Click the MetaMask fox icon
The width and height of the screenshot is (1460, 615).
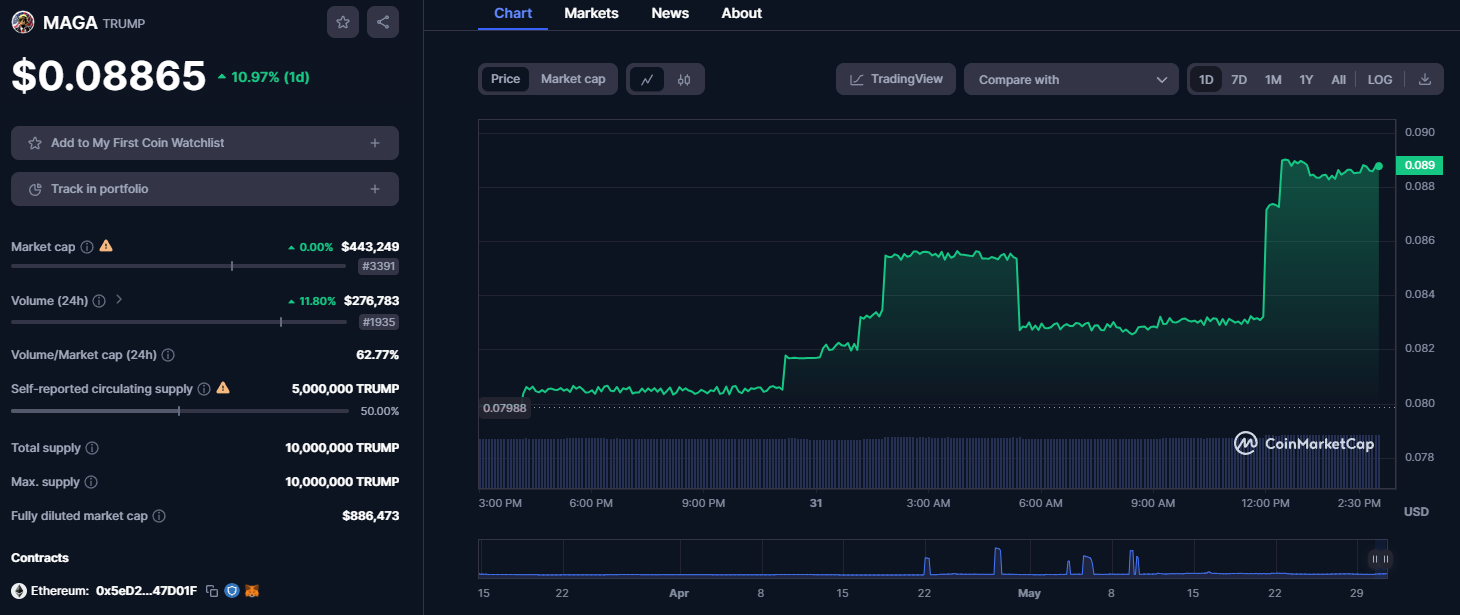[252, 591]
